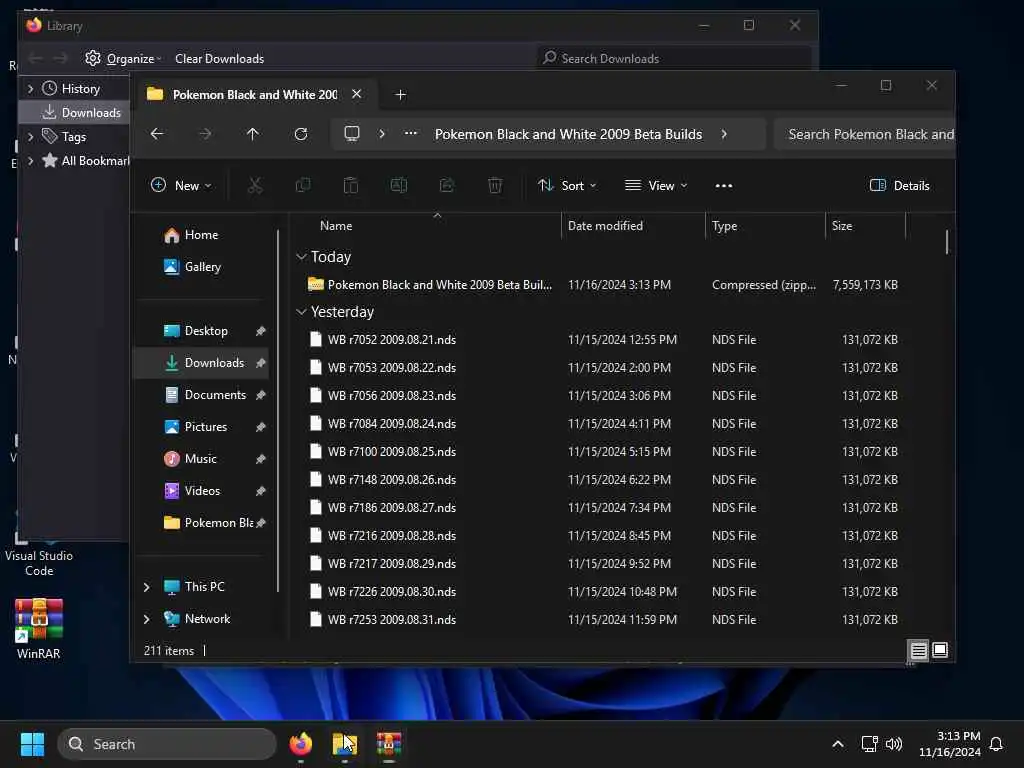Sort by Date modified column header
The height and width of the screenshot is (768, 1024).
coord(605,225)
